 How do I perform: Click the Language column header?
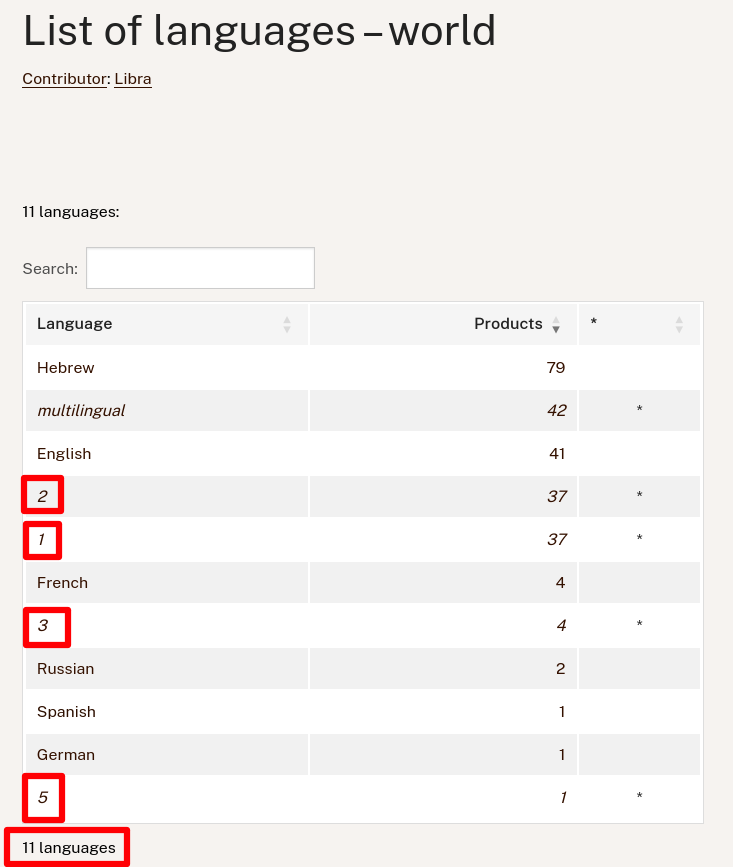(167, 324)
